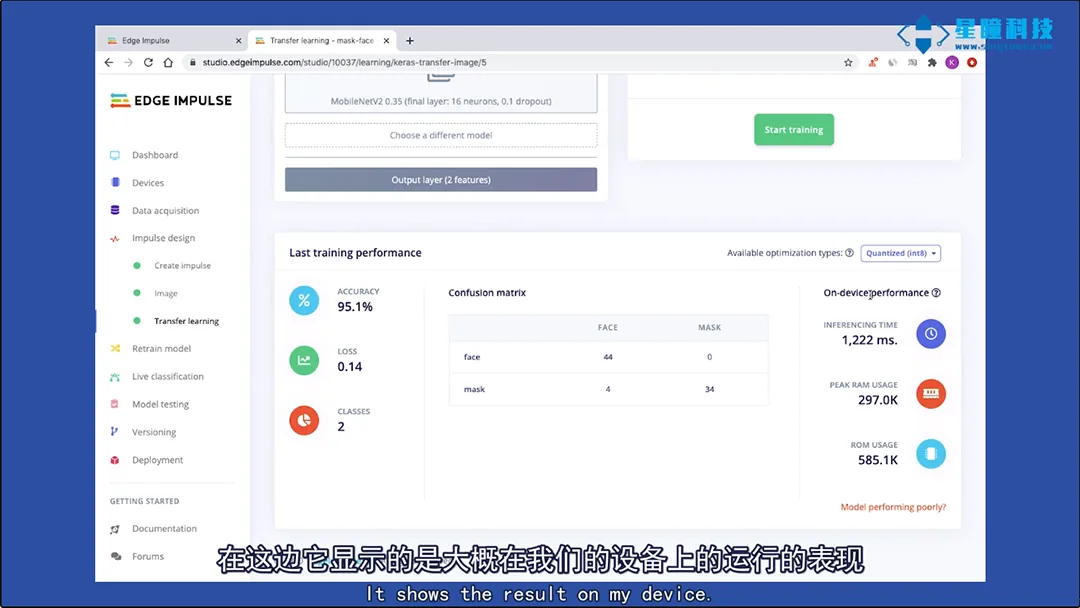Screen dimensions: 1080x608
Task: Click help icon beside On-device performance
Action: click(x=936, y=293)
